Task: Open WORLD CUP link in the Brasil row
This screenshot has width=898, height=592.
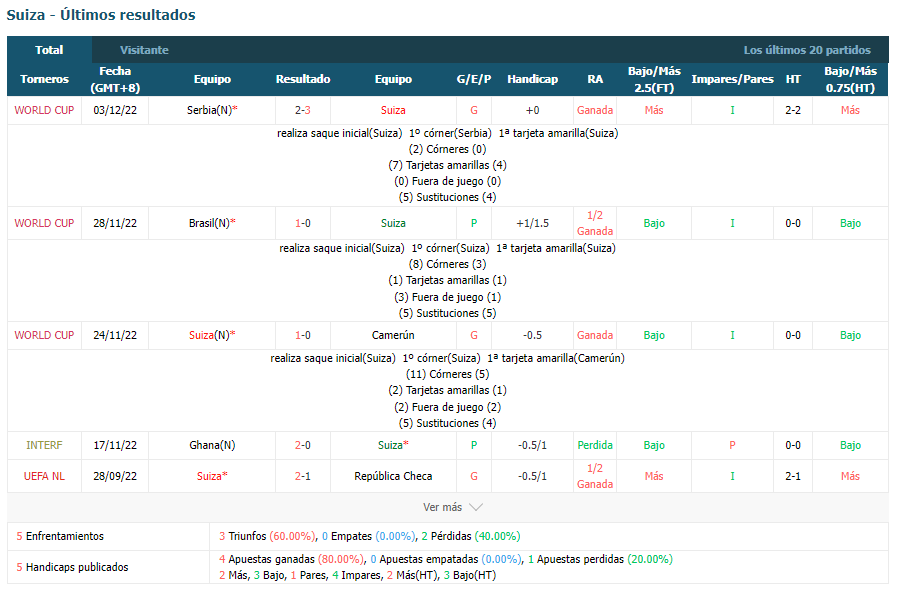Action: coord(44,223)
